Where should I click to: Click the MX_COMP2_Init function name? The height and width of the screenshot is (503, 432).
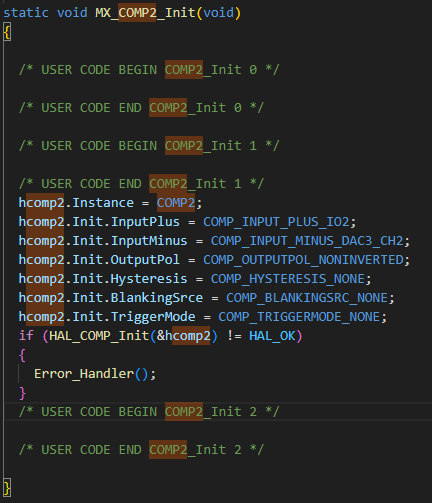click(145, 13)
